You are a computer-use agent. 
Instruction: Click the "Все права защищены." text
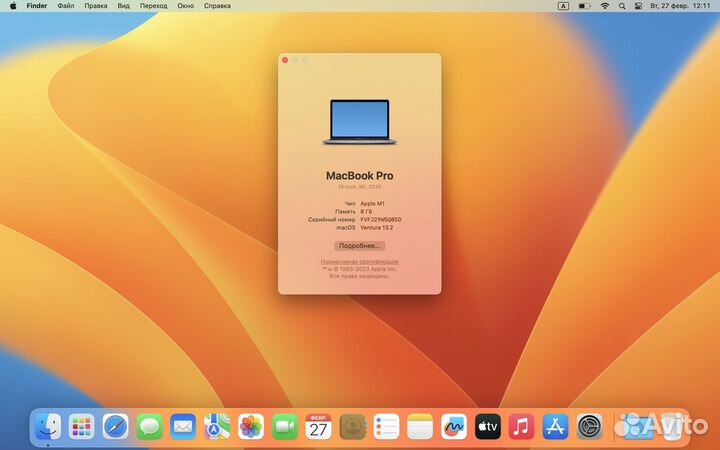(360, 276)
